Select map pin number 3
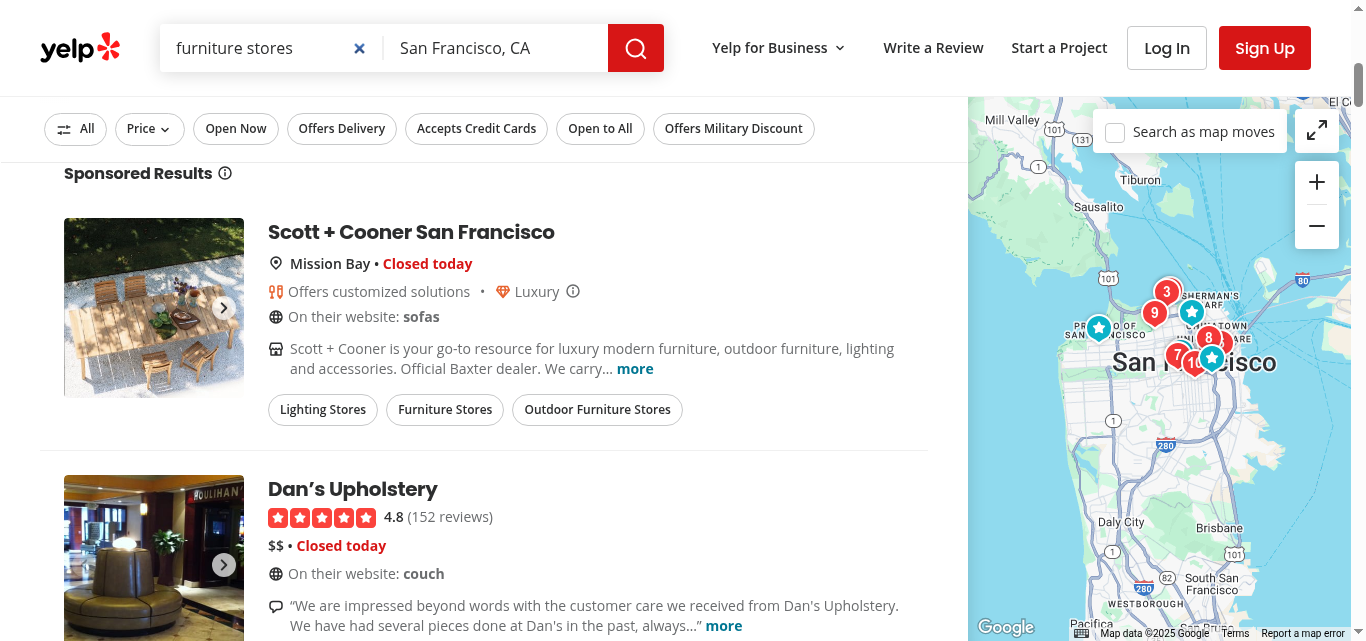1366x641 pixels. pos(1166,292)
